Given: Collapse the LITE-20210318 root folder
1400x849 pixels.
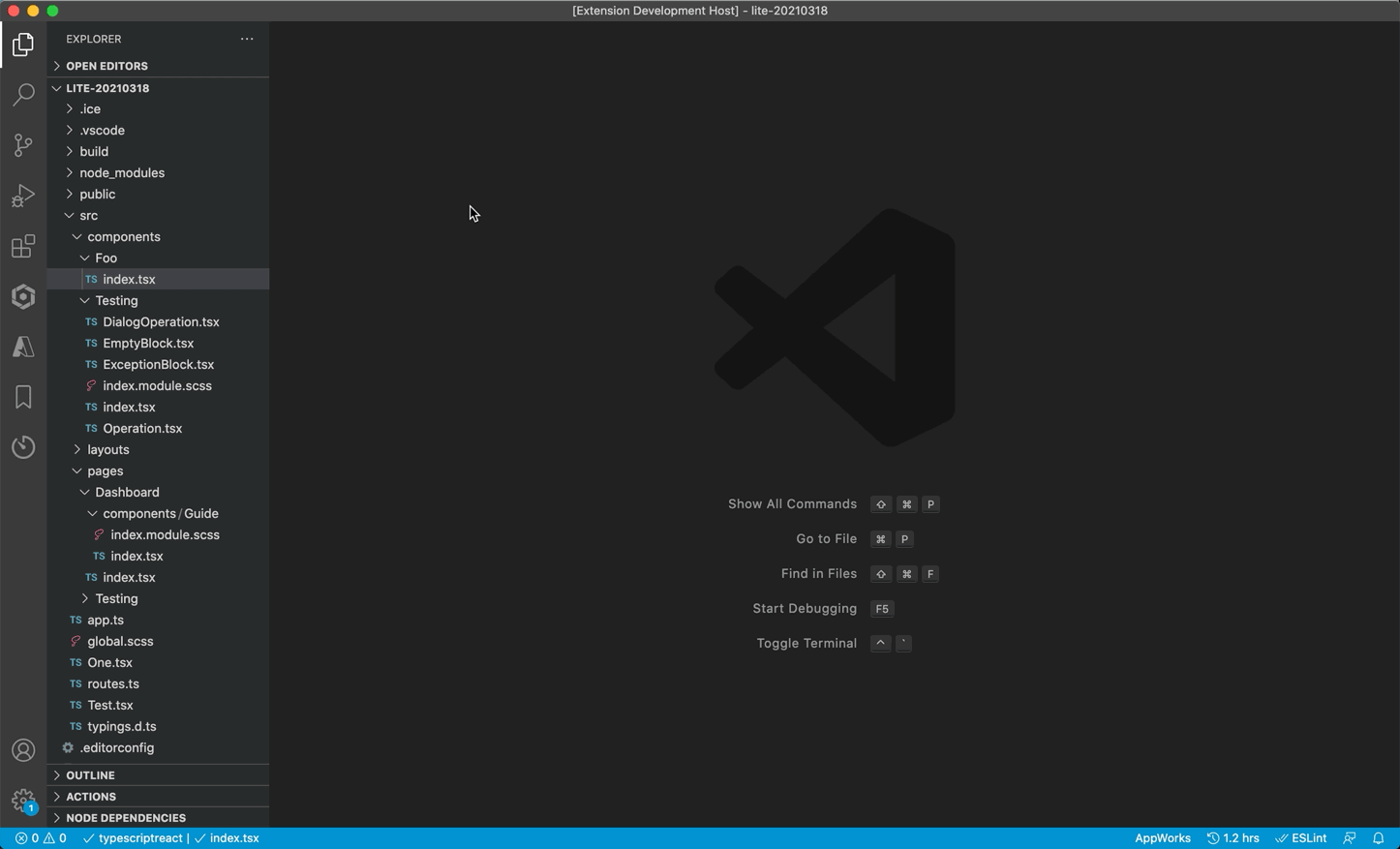Looking at the screenshot, I should point(158,88).
